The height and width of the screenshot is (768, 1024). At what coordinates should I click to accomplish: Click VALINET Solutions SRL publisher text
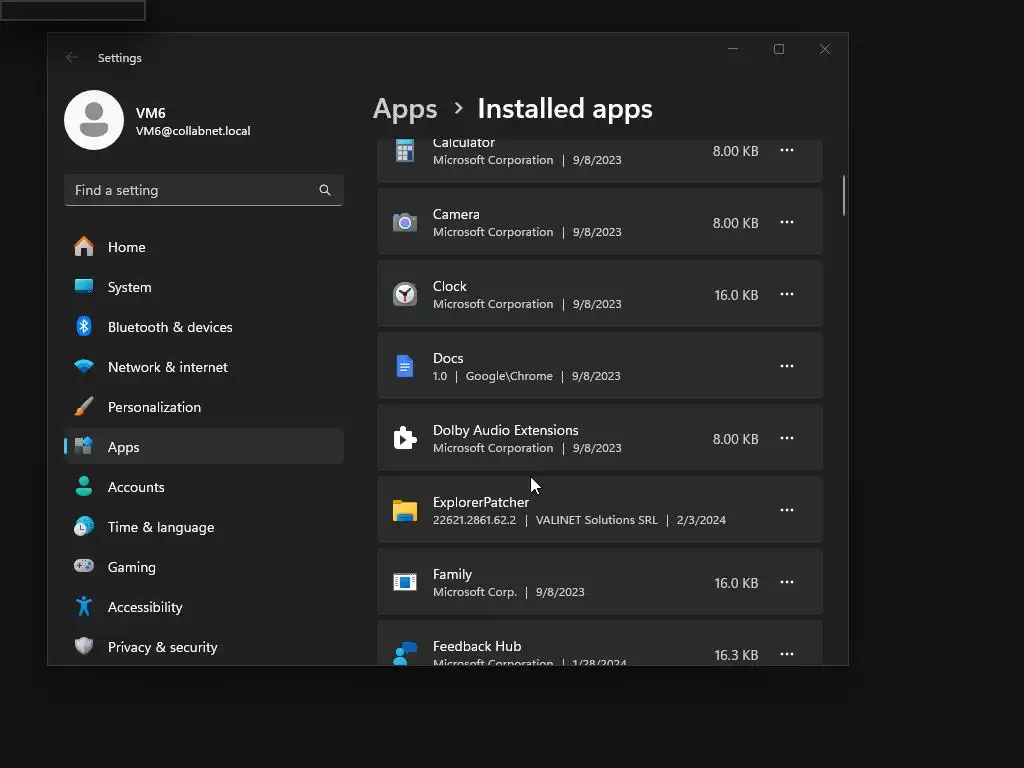(x=596, y=520)
